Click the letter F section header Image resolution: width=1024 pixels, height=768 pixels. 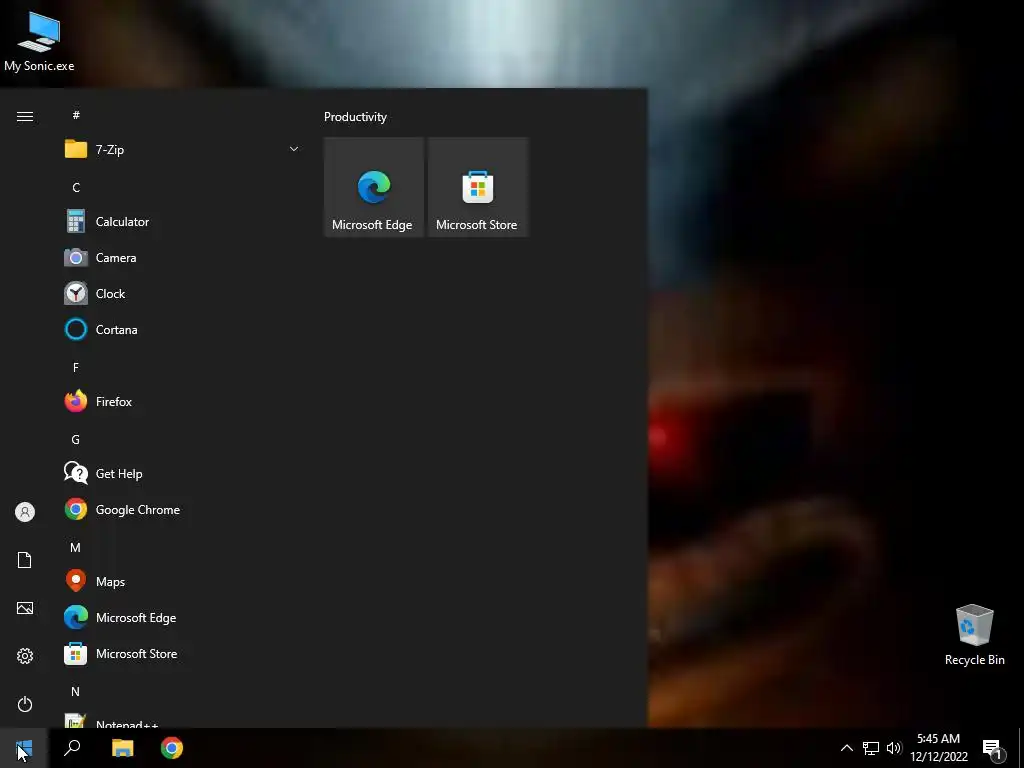(76, 367)
